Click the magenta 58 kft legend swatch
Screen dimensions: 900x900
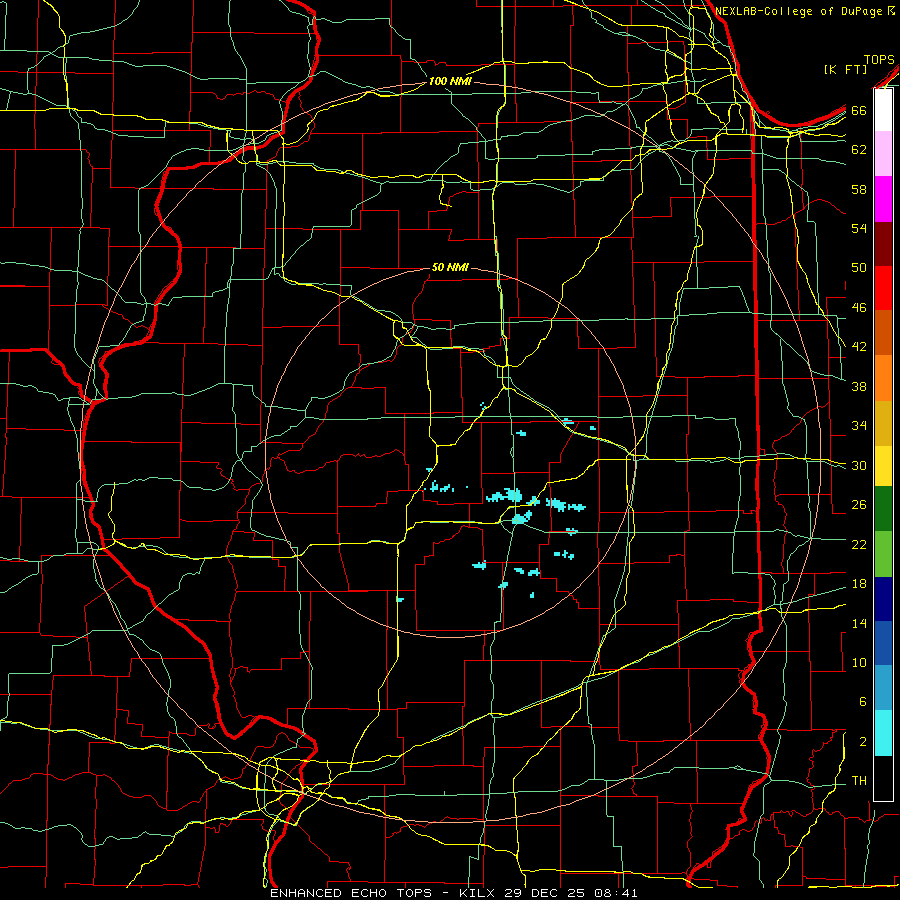883,199
